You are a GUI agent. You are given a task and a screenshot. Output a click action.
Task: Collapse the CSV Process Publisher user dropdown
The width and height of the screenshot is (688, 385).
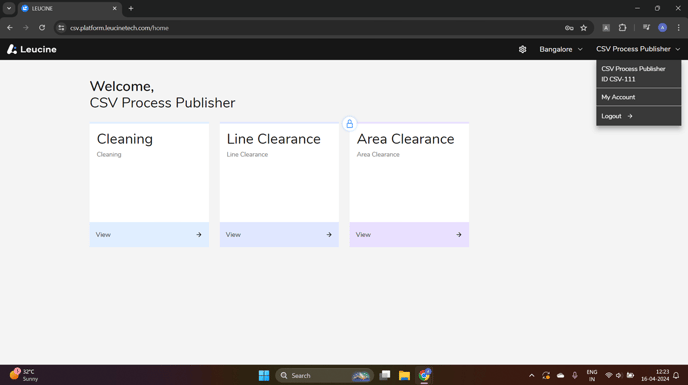click(638, 49)
